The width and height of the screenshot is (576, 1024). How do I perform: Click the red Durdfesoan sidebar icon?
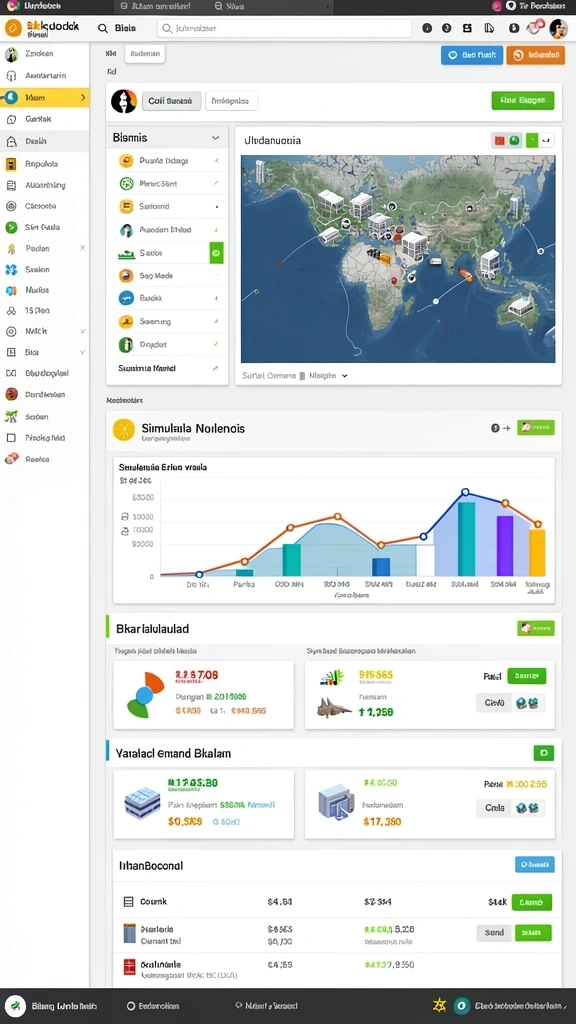pos(10,394)
